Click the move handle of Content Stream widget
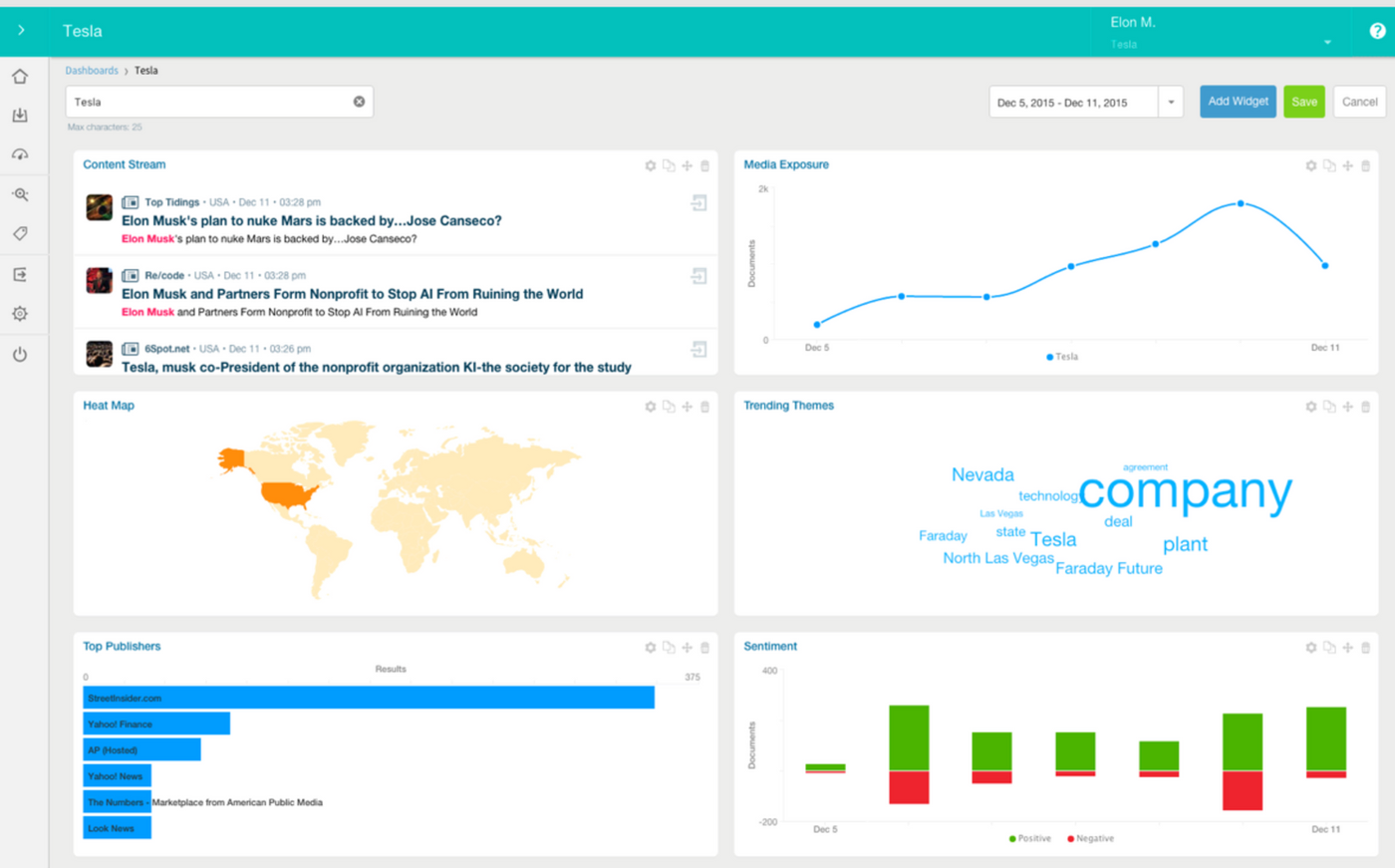Viewport: 1395px width, 868px height. point(687,165)
